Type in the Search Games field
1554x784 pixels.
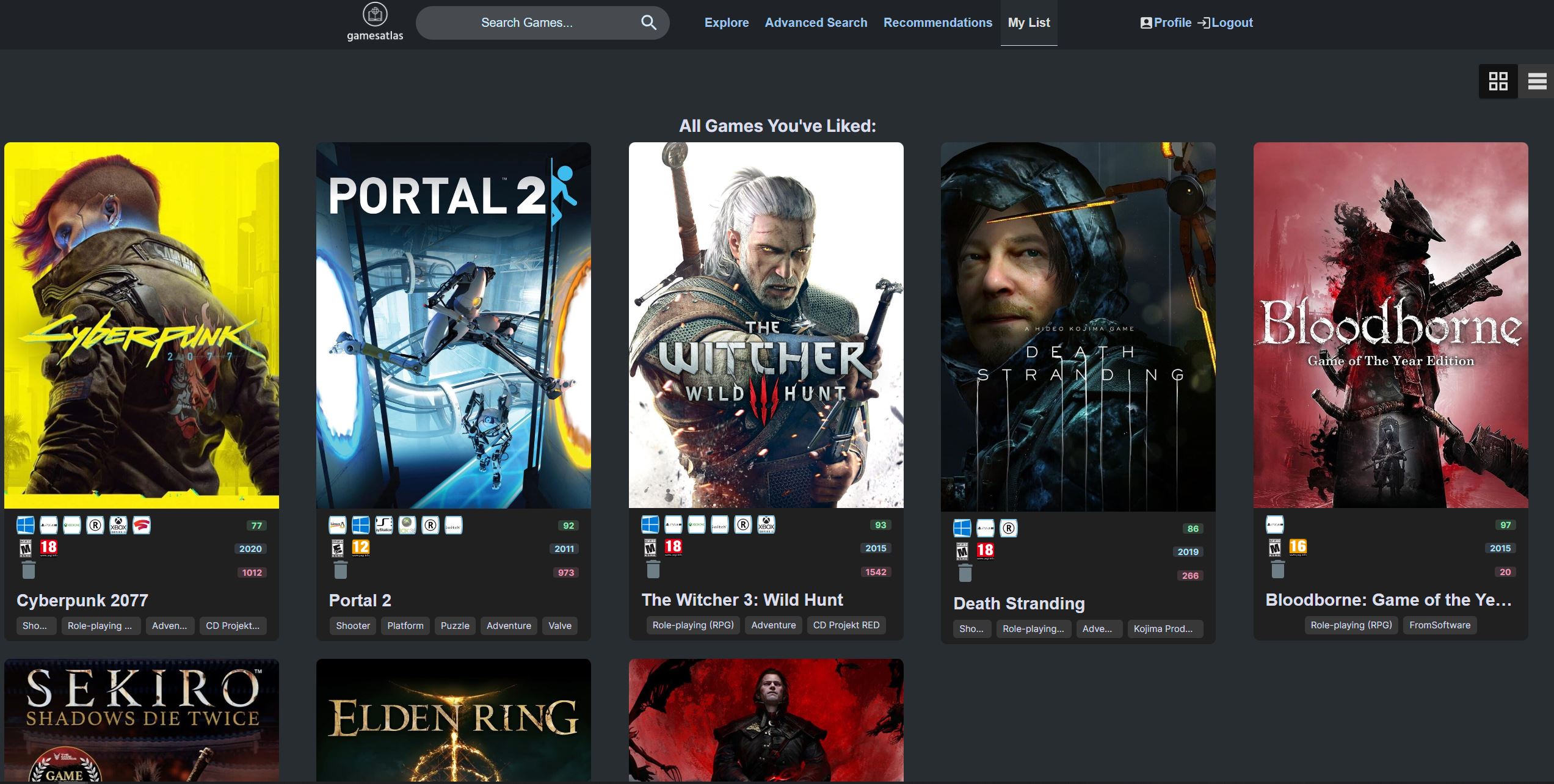tap(526, 23)
